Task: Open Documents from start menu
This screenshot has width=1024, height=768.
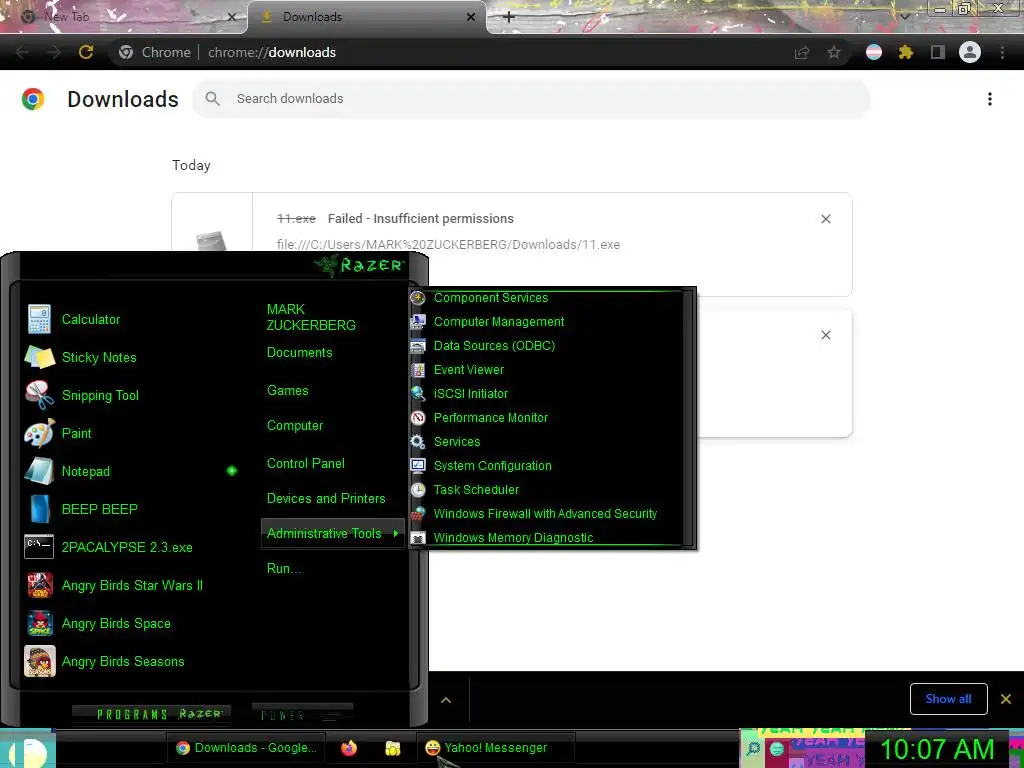Action: (x=300, y=353)
